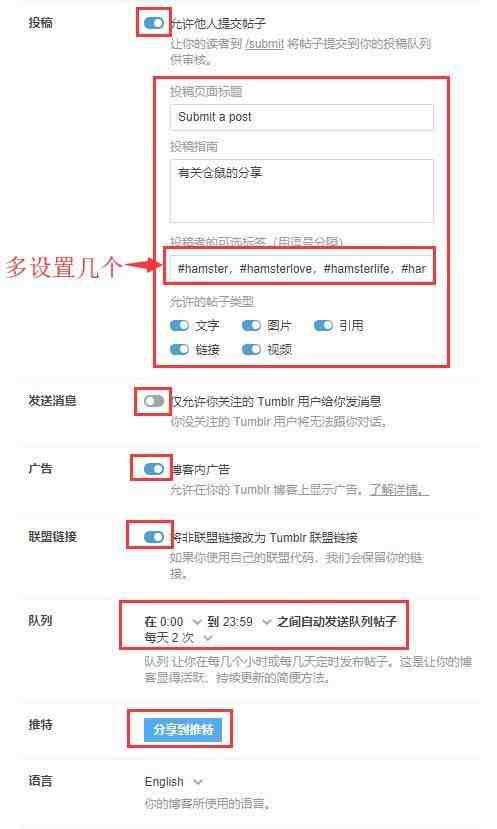Viewport: 497px width, 829px height.
Task: Toggle the Tumblr 联盟链接 switch
Action: [154, 537]
